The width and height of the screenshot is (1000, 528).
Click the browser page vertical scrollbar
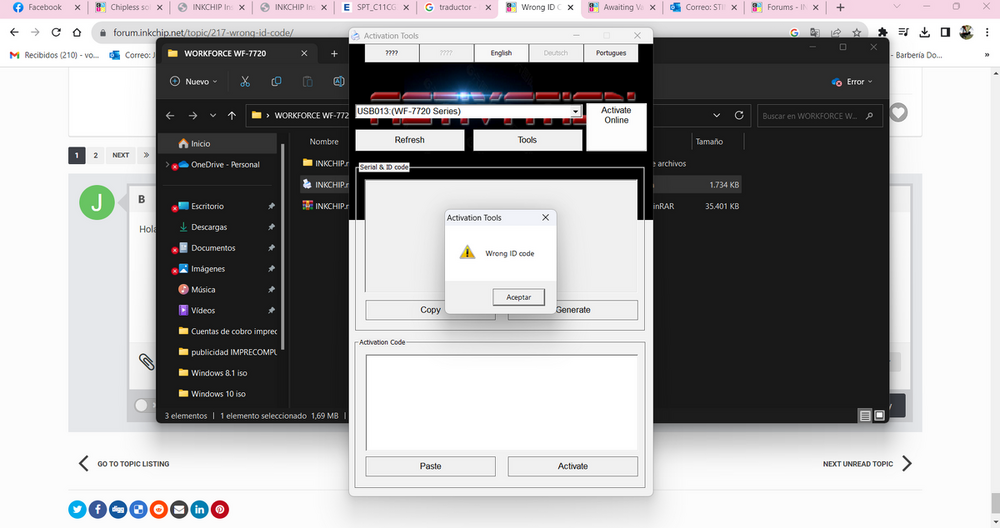(993, 300)
